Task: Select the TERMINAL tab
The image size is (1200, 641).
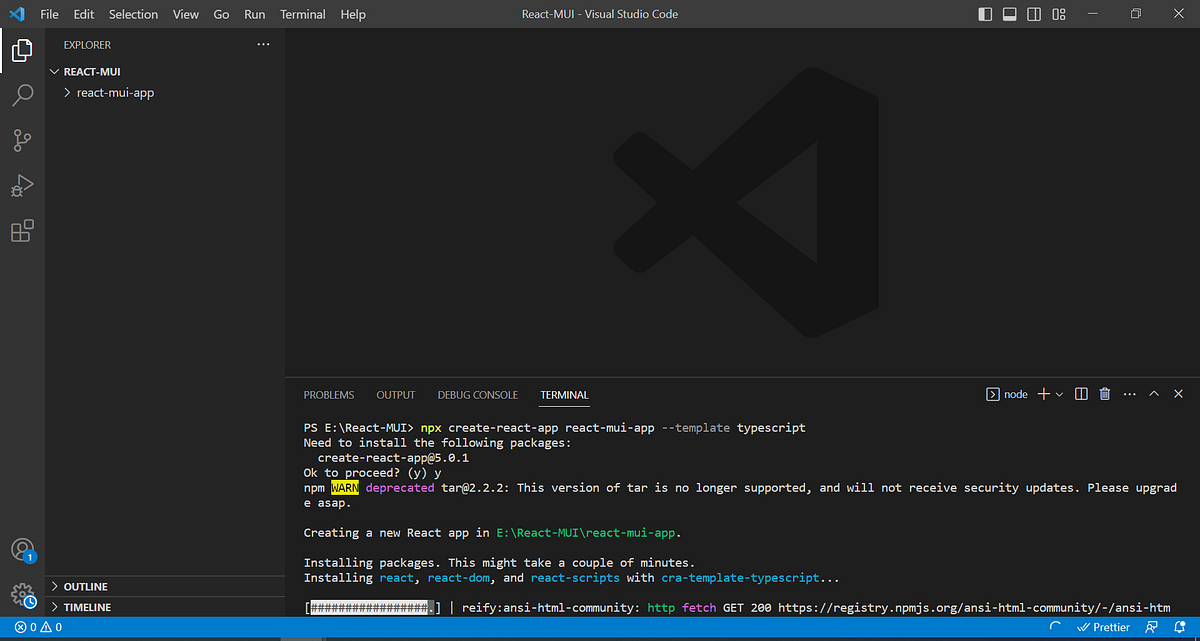Action: click(x=564, y=395)
